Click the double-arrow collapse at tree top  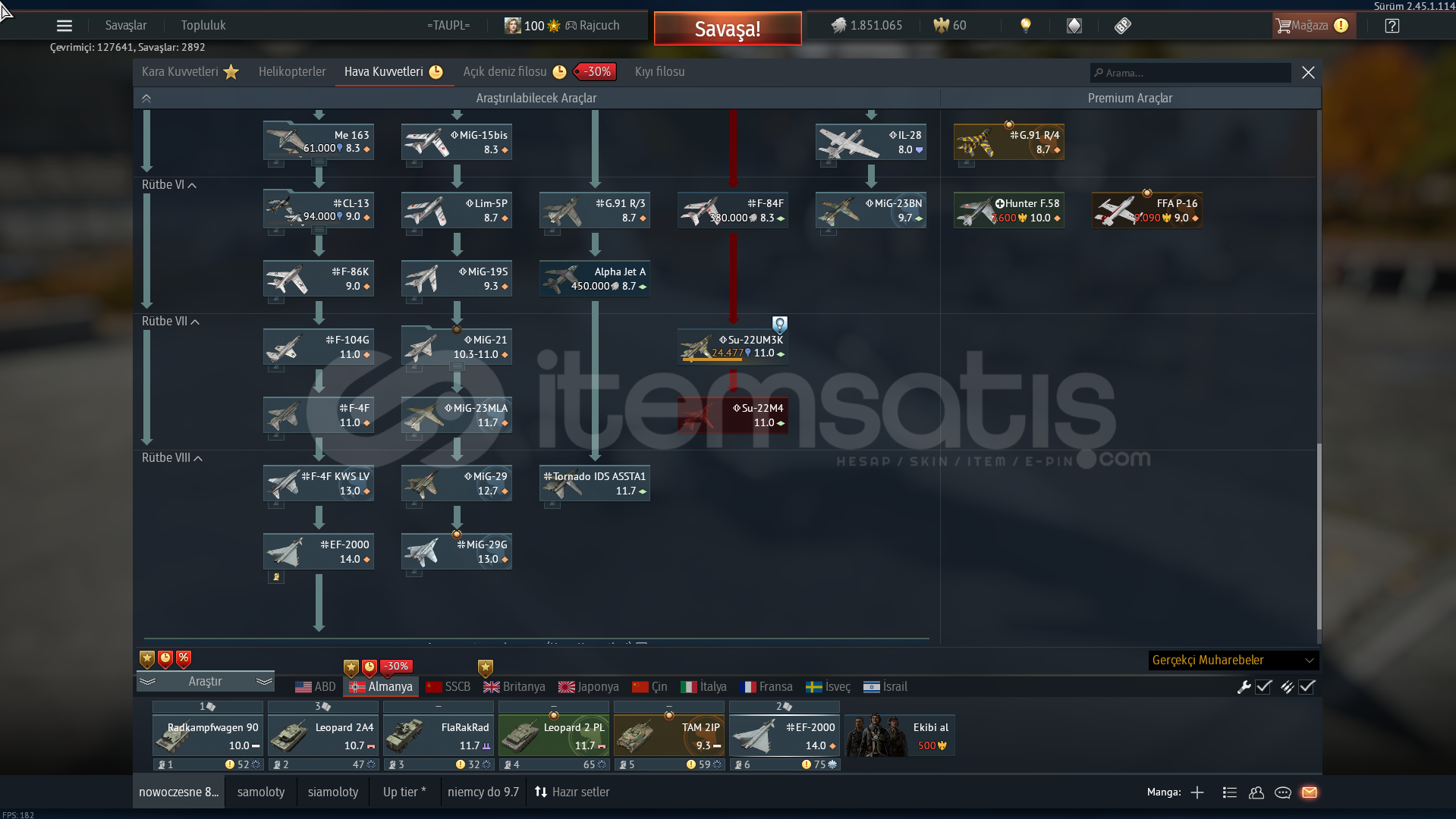(x=146, y=99)
